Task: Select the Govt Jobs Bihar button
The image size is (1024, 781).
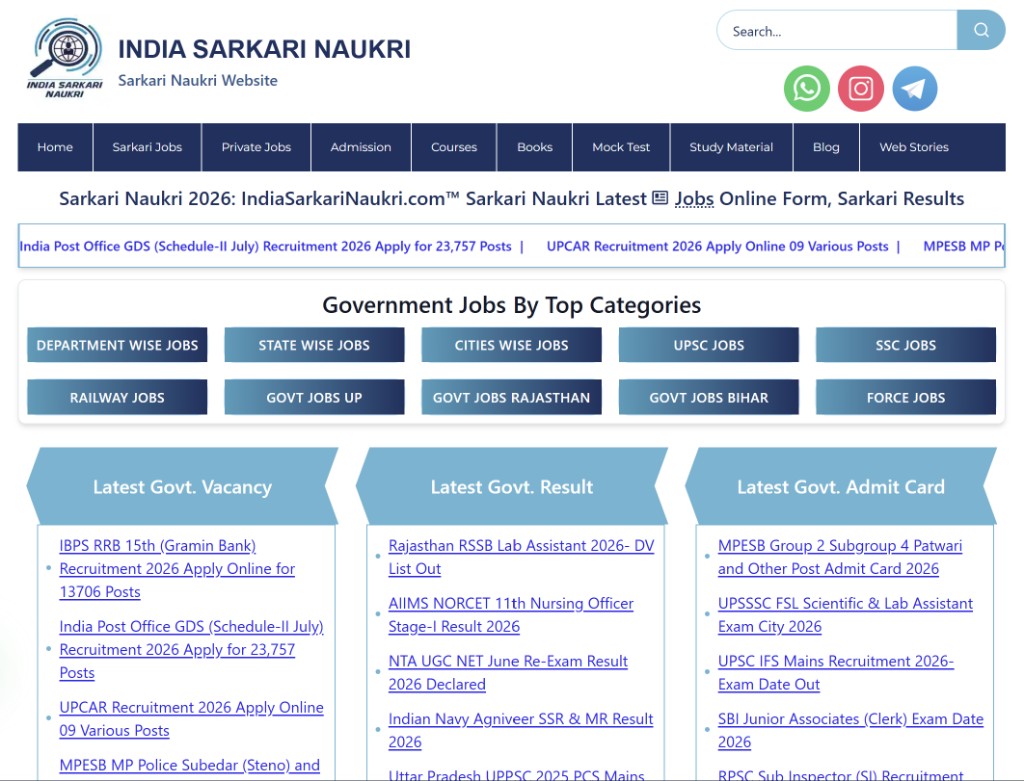Action: tap(709, 397)
